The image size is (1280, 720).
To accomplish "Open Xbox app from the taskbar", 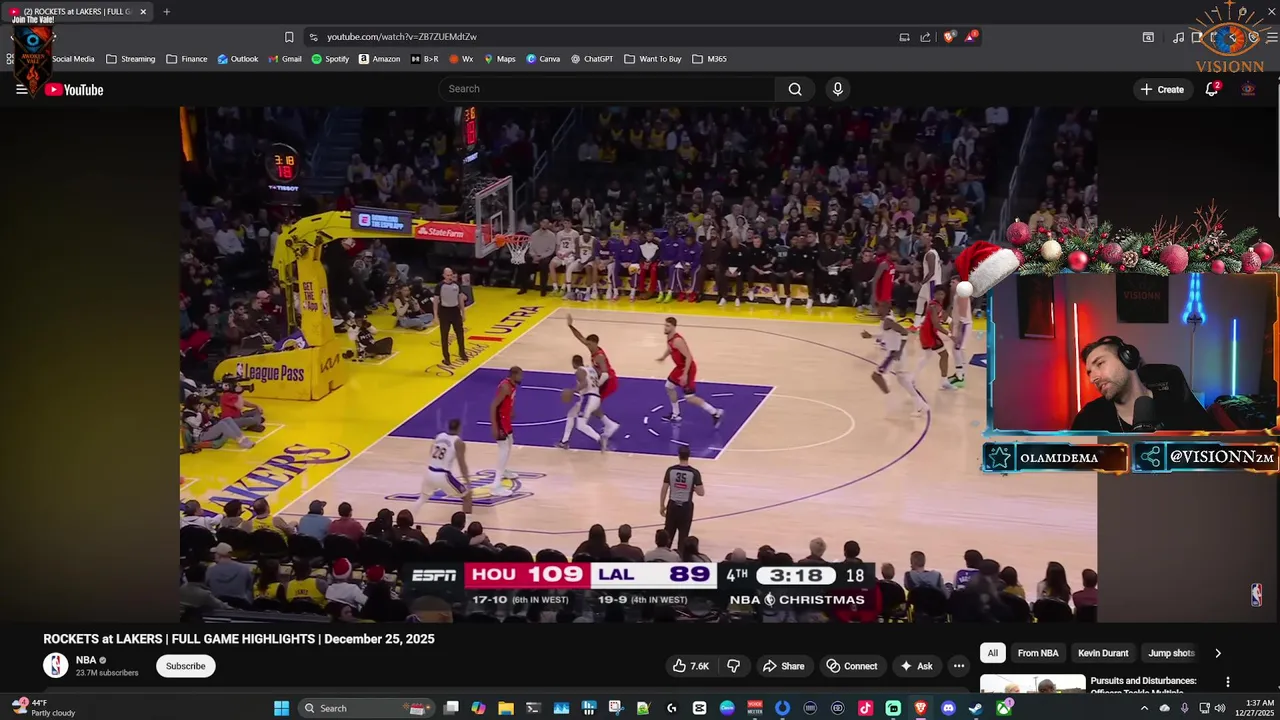I will pos(1003,708).
